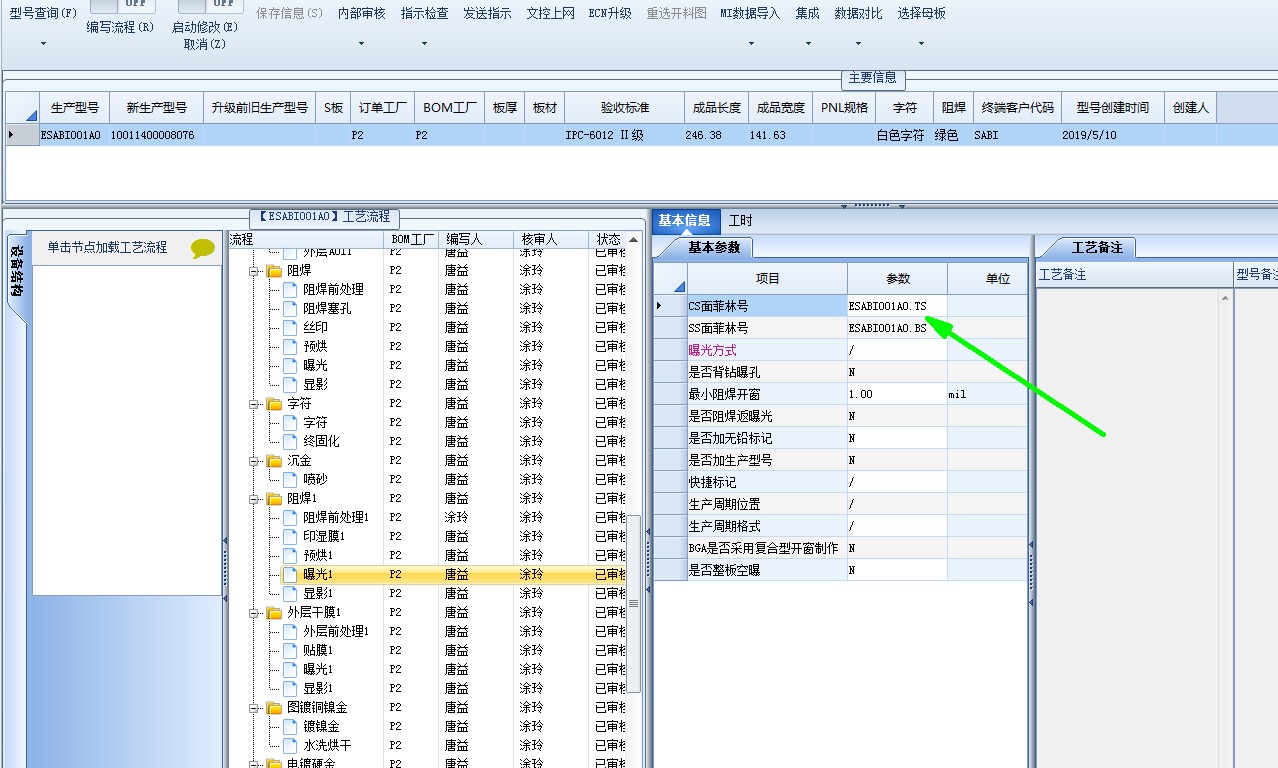
Task: Click the 文控上网 toolbar button
Action: (x=551, y=13)
